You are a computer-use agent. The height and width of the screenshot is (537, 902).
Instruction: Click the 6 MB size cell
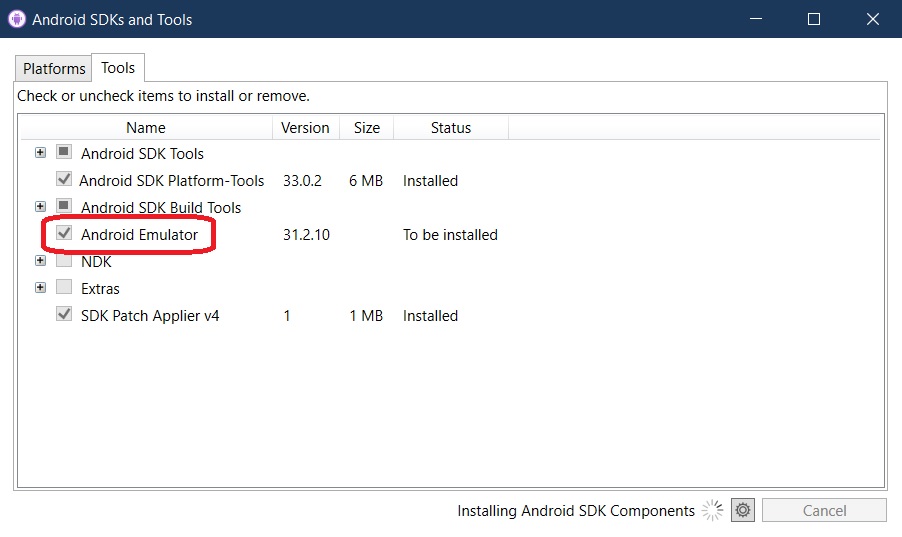[366, 181]
